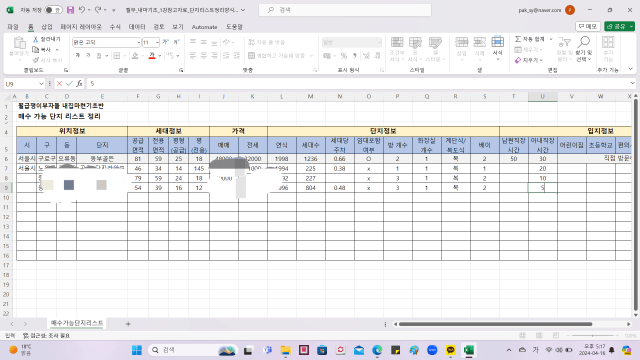
Task: Click the accessibility status in status bar
Action: click(46, 336)
